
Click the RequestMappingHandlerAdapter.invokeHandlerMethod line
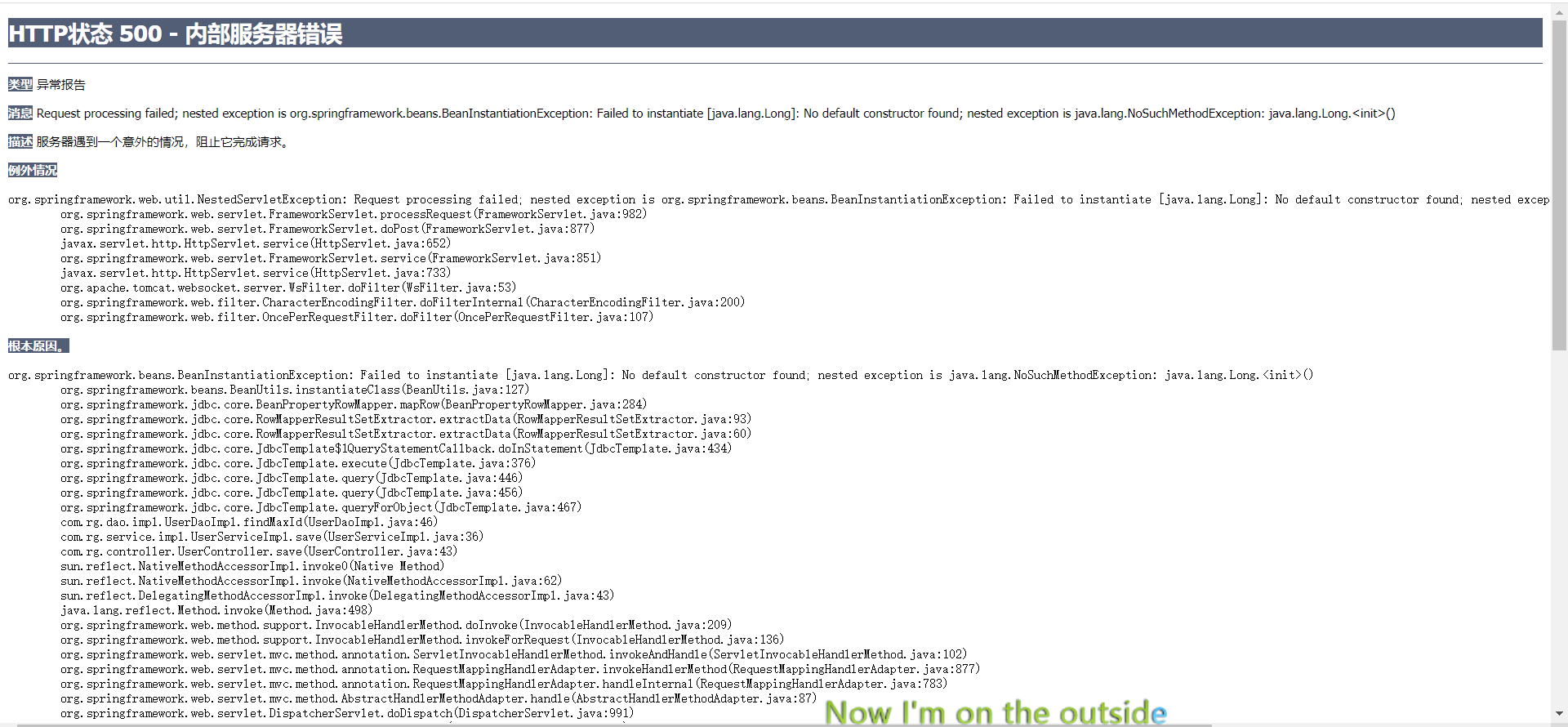[x=520, y=669]
